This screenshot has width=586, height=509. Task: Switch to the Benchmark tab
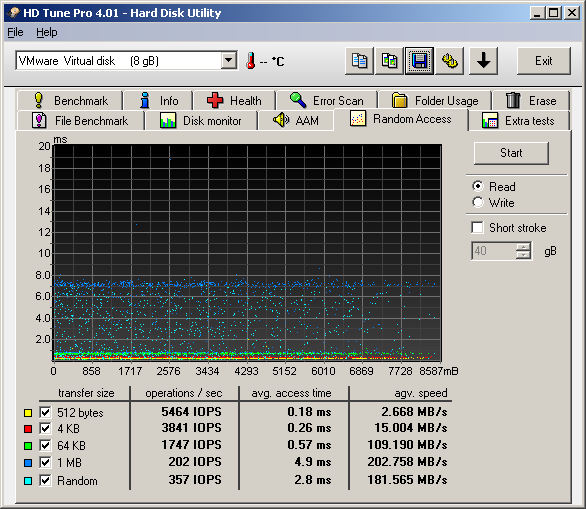70,100
